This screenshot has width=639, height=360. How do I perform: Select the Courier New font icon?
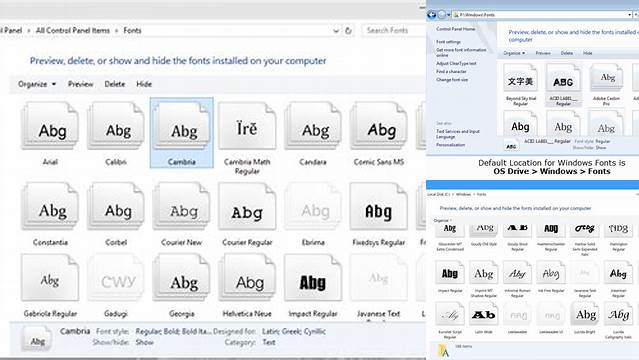click(182, 207)
